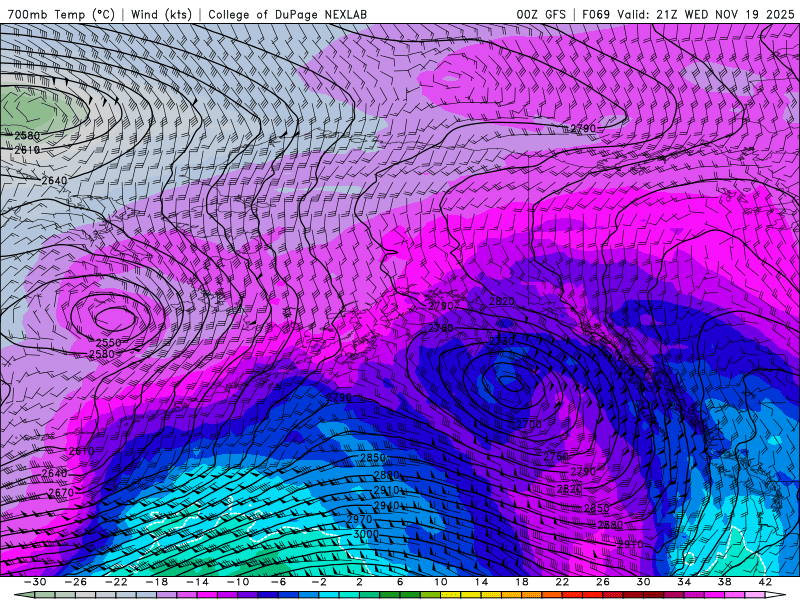The image size is (800, 600).
Task: Click the 'Wind (kts)' header label
Action: (161, 14)
